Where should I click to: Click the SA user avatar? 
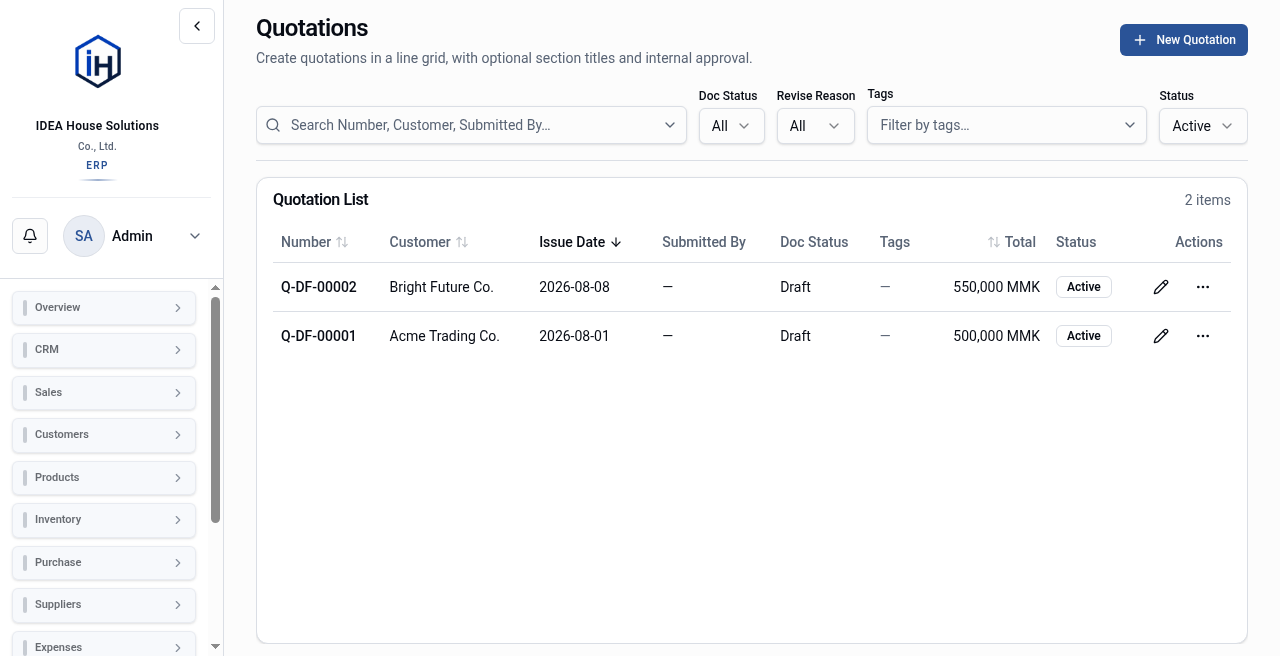pyautogui.click(x=84, y=236)
